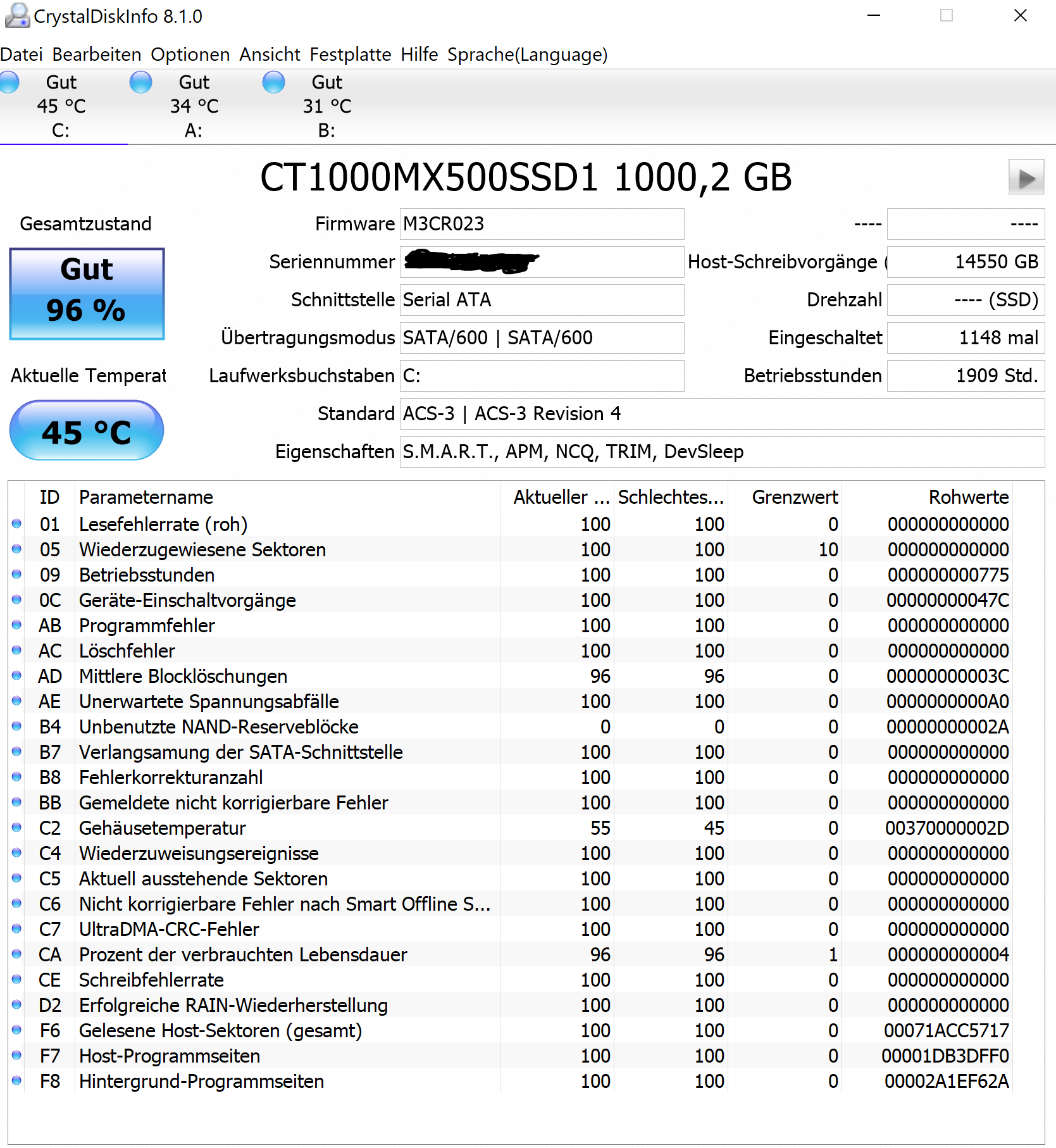Click the Eigenschaften features field
The height and width of the screenshot is (1148, 1056).
(722, 452)
